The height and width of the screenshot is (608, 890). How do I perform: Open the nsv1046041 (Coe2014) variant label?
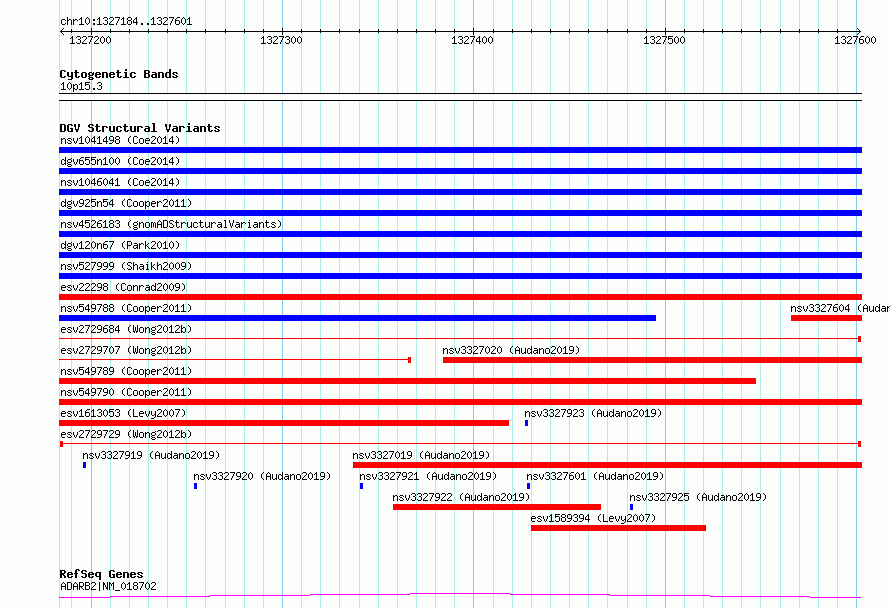coord(120,182)
